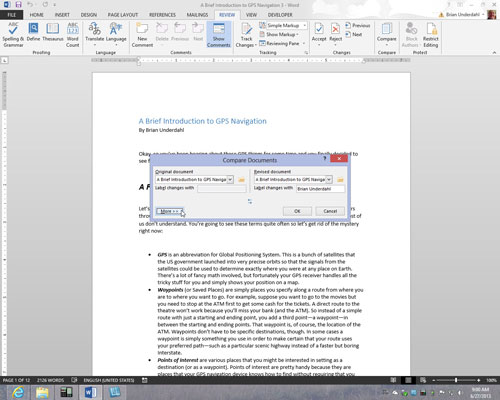
Task: Click the zoom in plus button
Action: click(479, 380)
